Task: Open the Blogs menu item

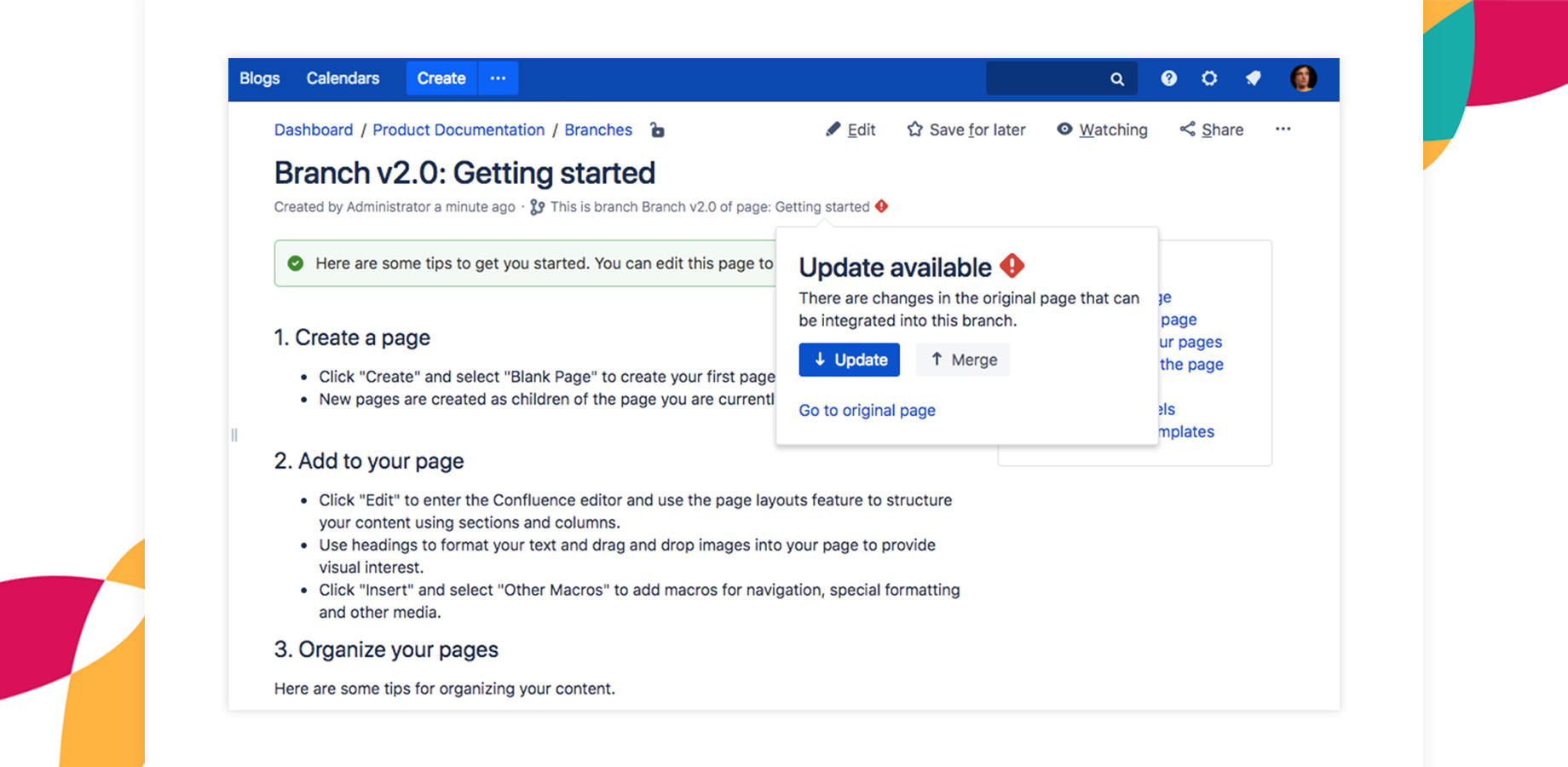Action: click(259, 78)
